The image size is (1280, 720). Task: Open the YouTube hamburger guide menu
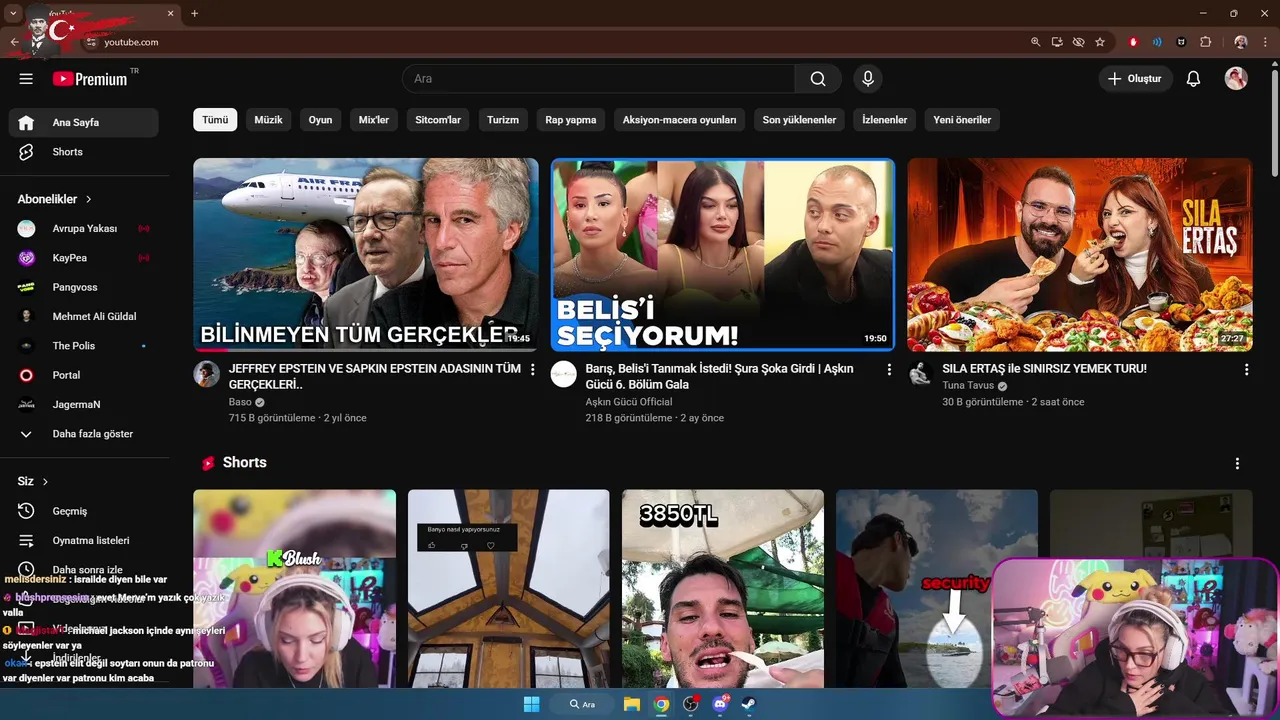click(26, 79)
